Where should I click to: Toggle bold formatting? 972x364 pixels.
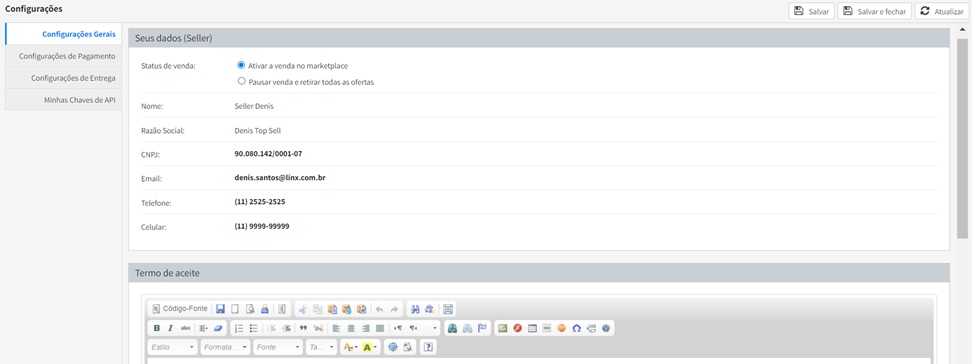click(x=157, y=328)
